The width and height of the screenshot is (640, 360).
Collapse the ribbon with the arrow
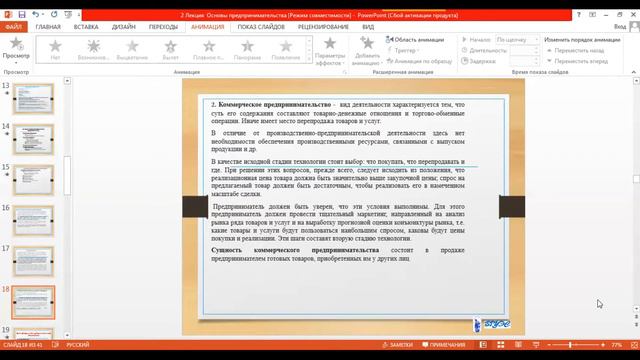tap(633, 72)
